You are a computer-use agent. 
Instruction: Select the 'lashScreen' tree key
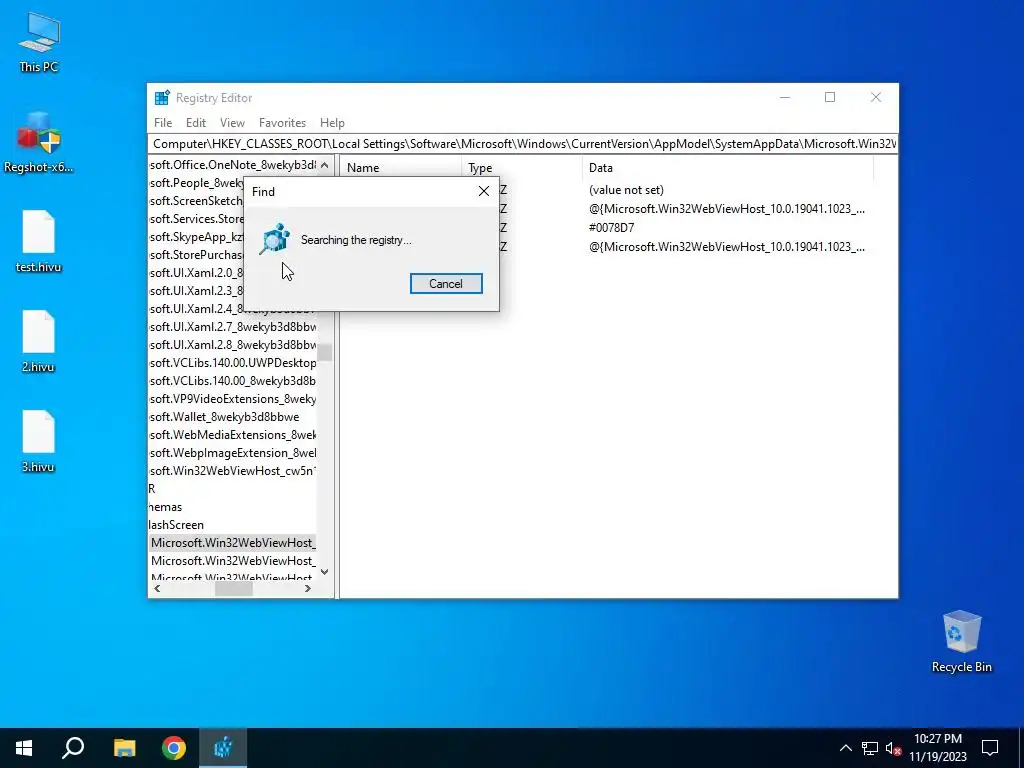pyautogui.click(x=176, y=525)
